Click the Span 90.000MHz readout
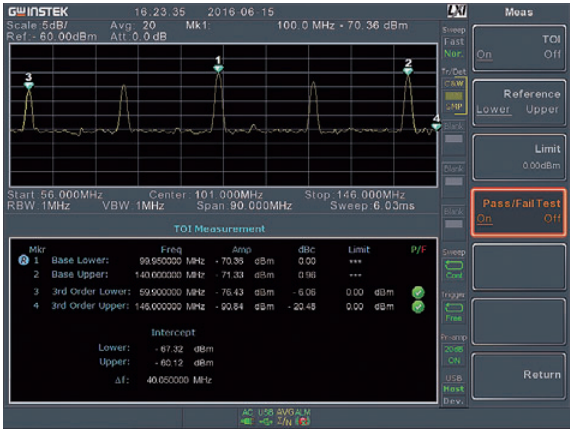Image resolution: width=574 pixels, height=432 pixels. tap(244, 206)
